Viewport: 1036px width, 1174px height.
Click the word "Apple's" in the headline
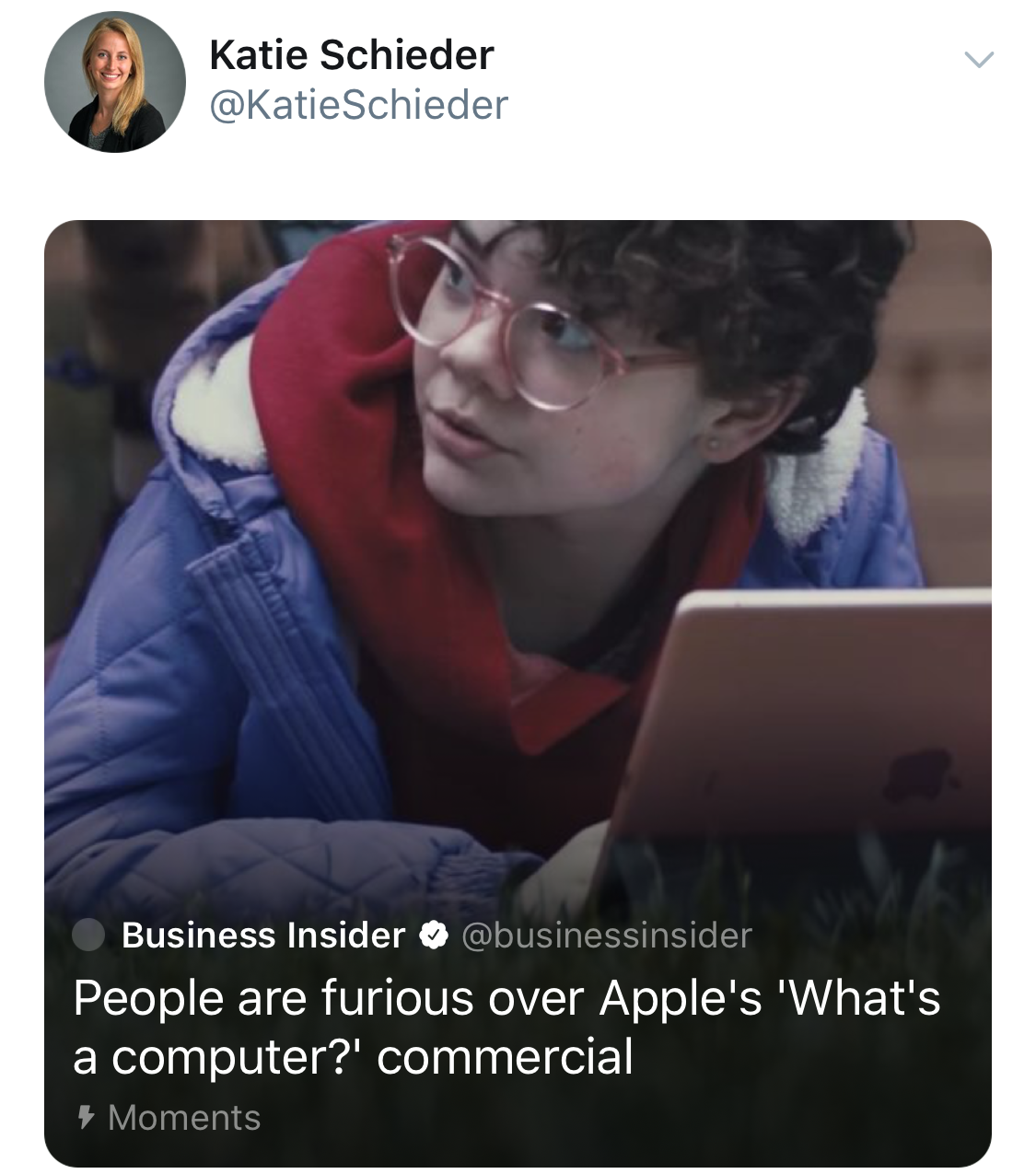tap(681, 998)
